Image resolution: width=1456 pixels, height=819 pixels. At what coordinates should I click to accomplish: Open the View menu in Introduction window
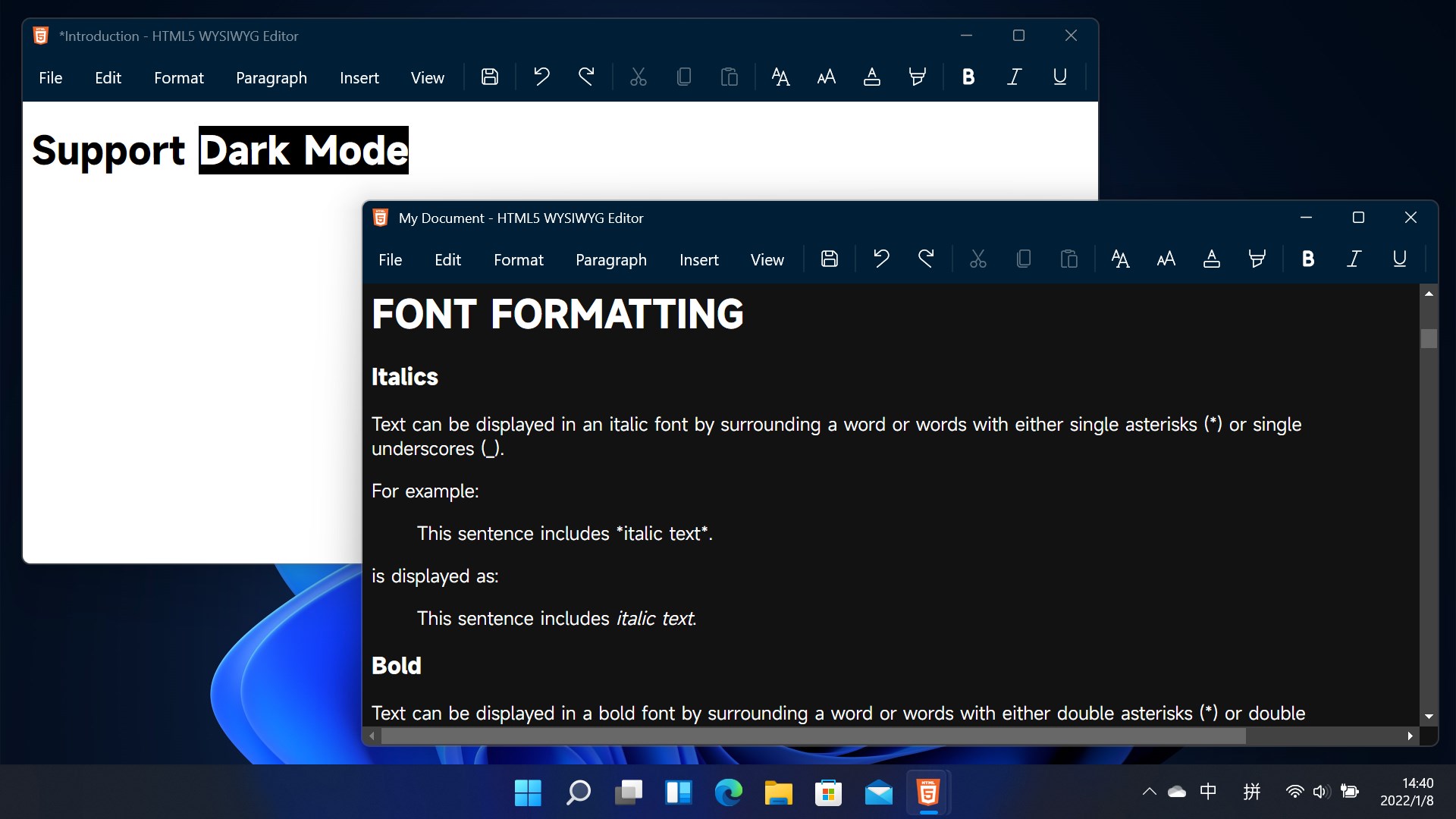pos(428,78)
